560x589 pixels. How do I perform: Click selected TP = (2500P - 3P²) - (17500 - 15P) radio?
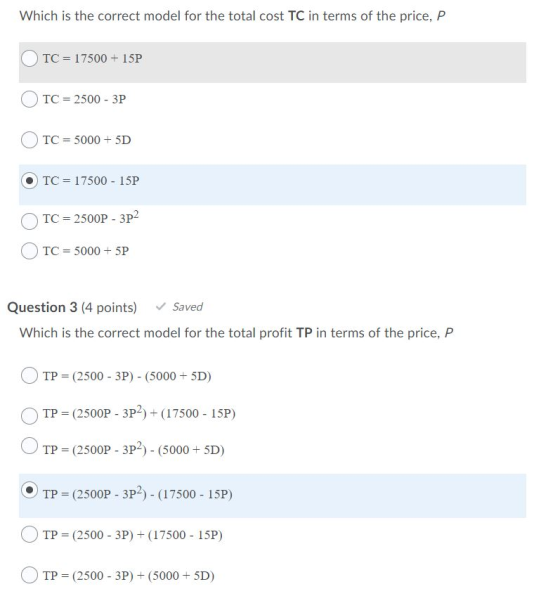click(29, 490)
